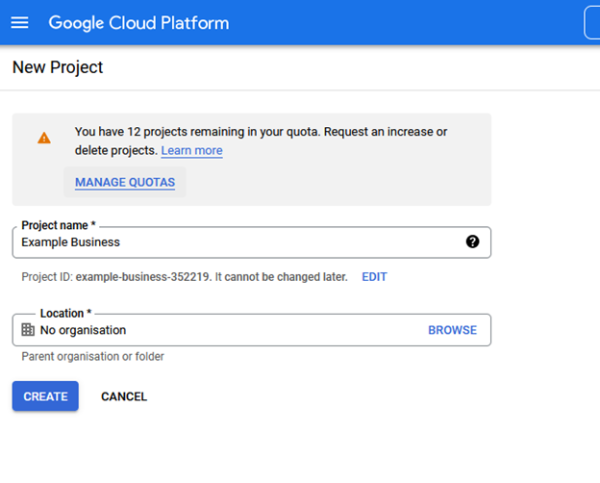Click the New Project page heading
The image size is (600, 483).
[58, 67]
